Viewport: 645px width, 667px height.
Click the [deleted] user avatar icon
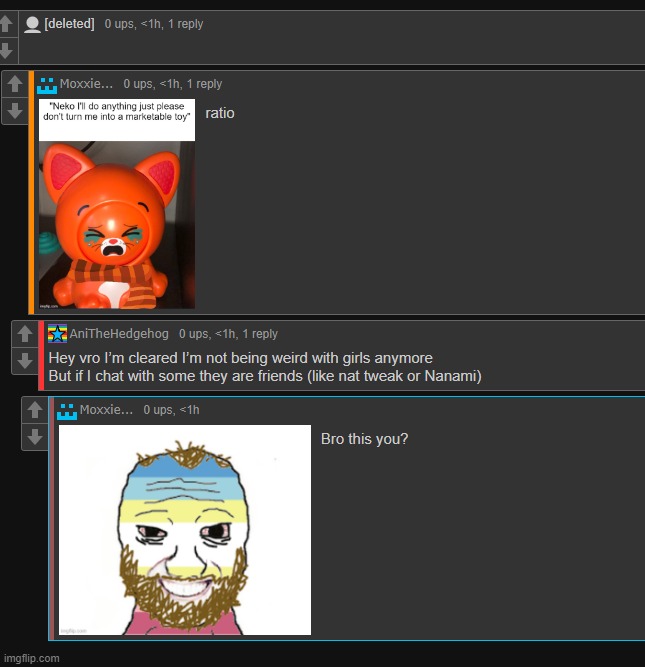click(x=32, y=24)
